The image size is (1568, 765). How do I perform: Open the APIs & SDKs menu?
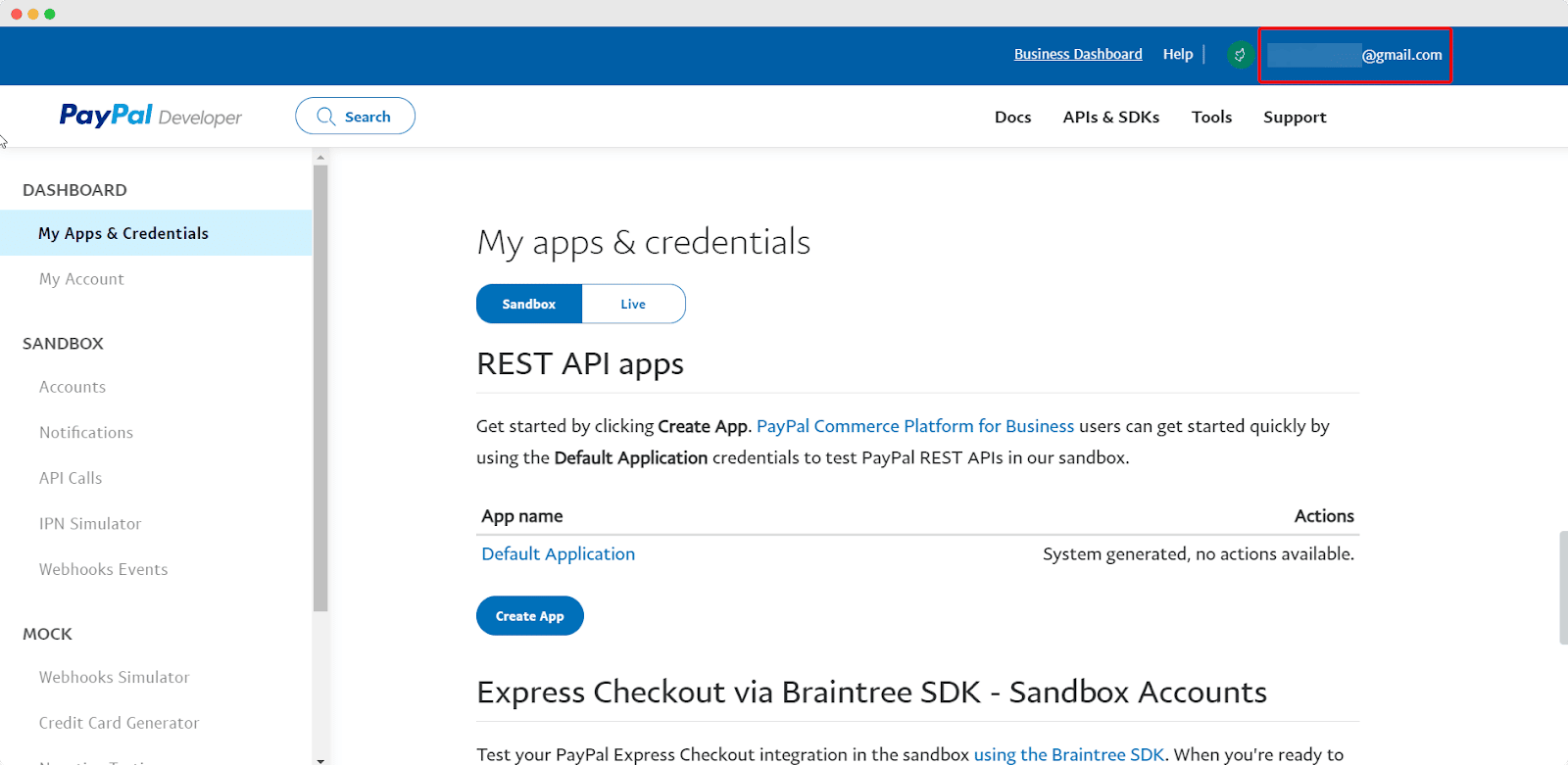(x=1111, y=117)
